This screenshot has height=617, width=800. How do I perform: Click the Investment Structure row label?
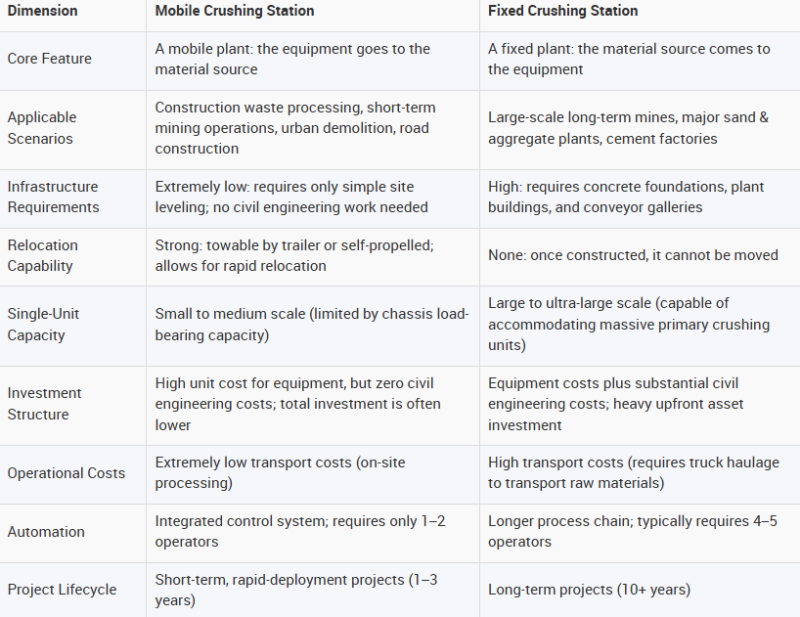pos(44,403)
